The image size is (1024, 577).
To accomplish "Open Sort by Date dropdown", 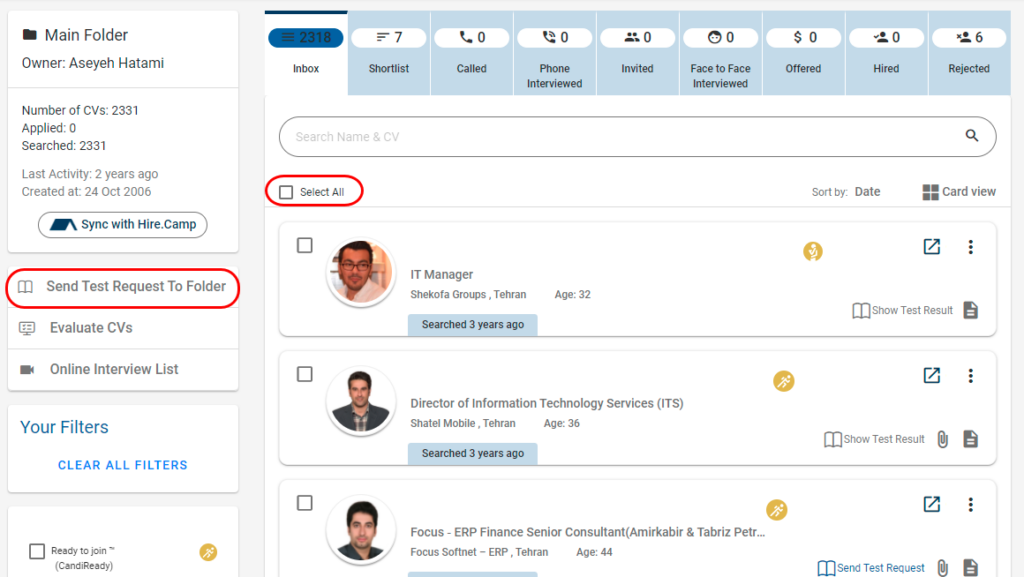I will (866, 192).
